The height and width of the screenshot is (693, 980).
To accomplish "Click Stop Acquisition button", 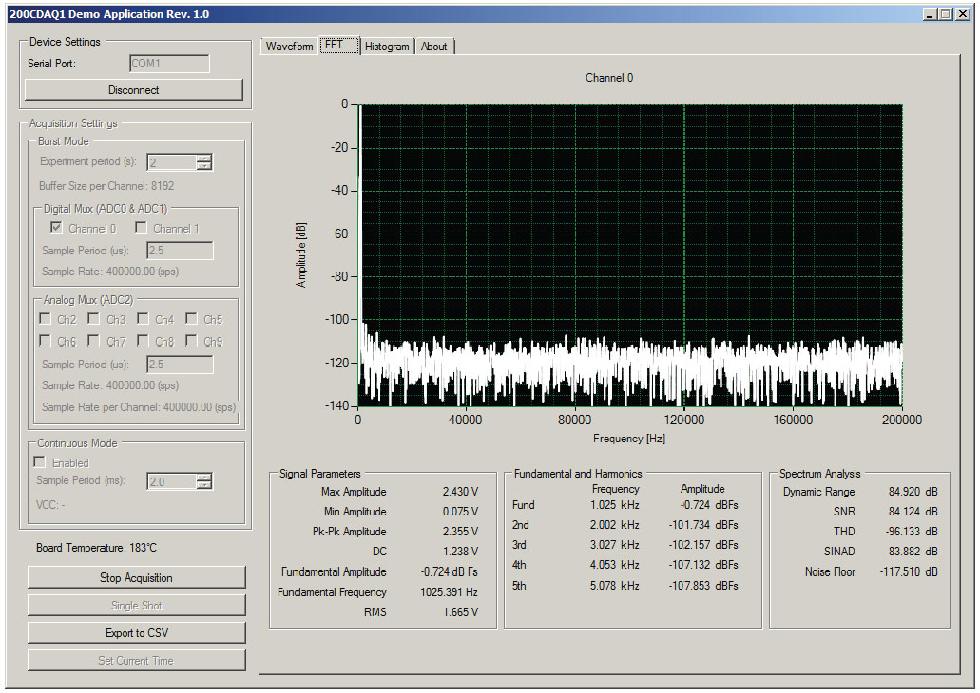I will (x=136, y=578).
